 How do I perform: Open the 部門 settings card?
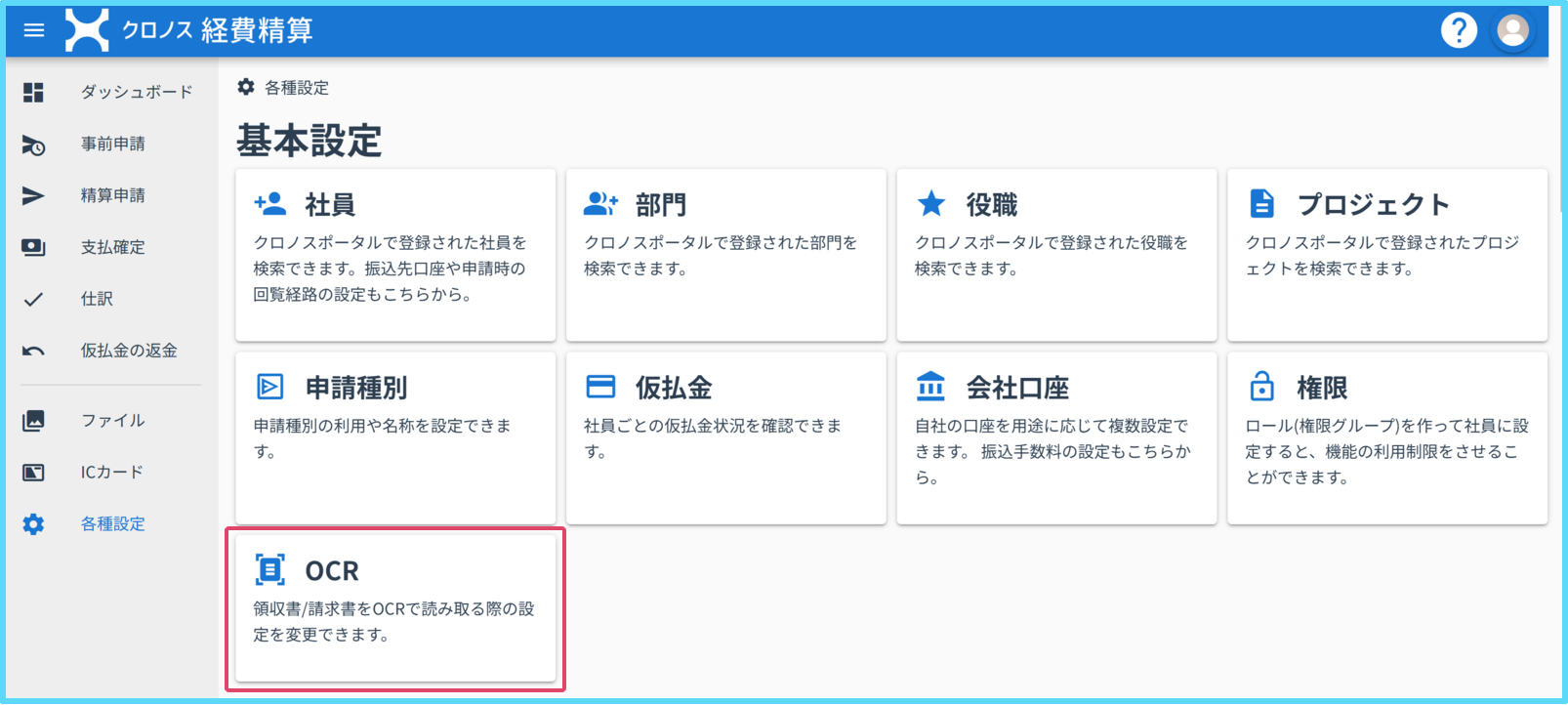point(725,254)
